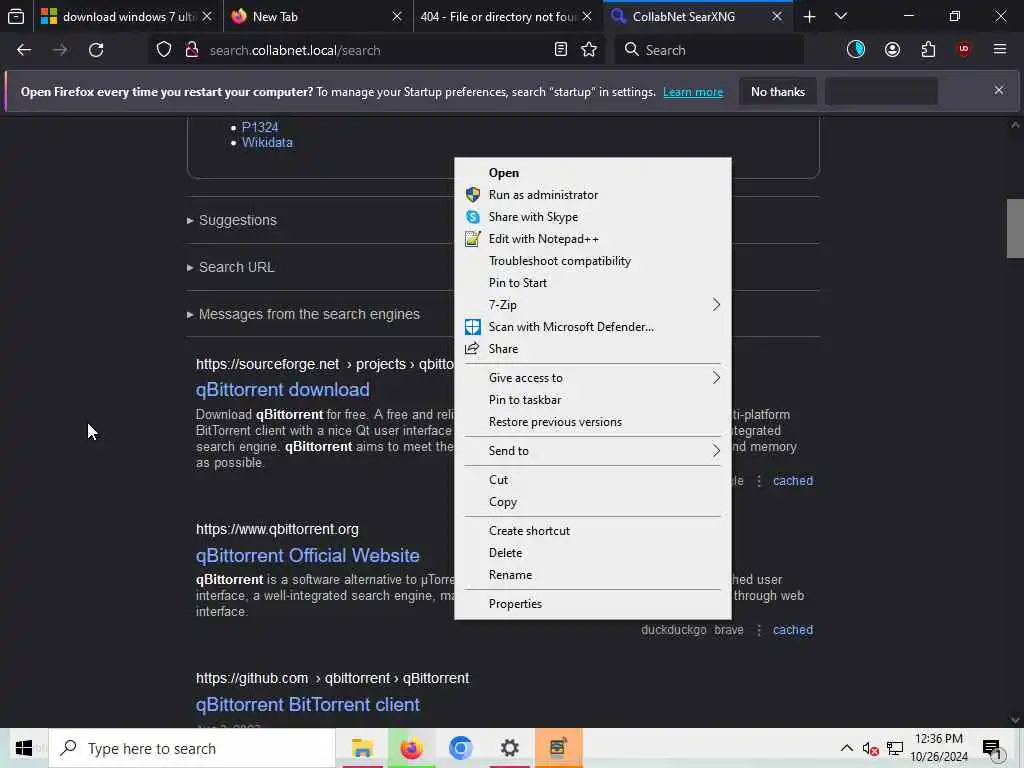The image size is (1024, 768).
Task: Choose Delete in context menu
Action: pyautogui.click(x=593, y=552)
